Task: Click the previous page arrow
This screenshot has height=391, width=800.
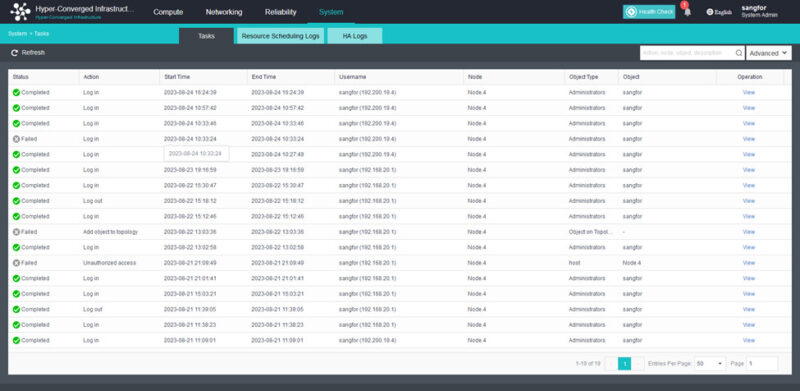Action: [x=611, y=363]
